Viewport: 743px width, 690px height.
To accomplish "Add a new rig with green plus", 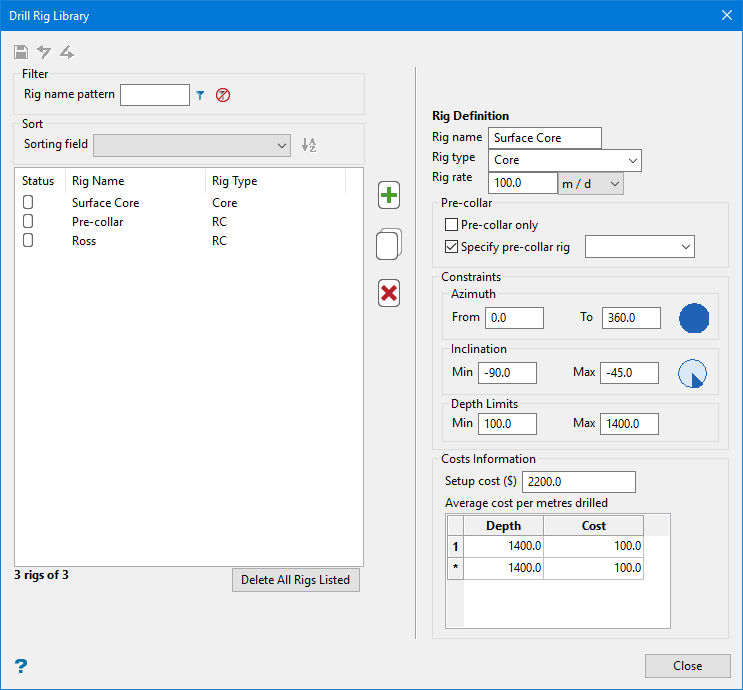I will pyautogui.click(x=389, y=195).
